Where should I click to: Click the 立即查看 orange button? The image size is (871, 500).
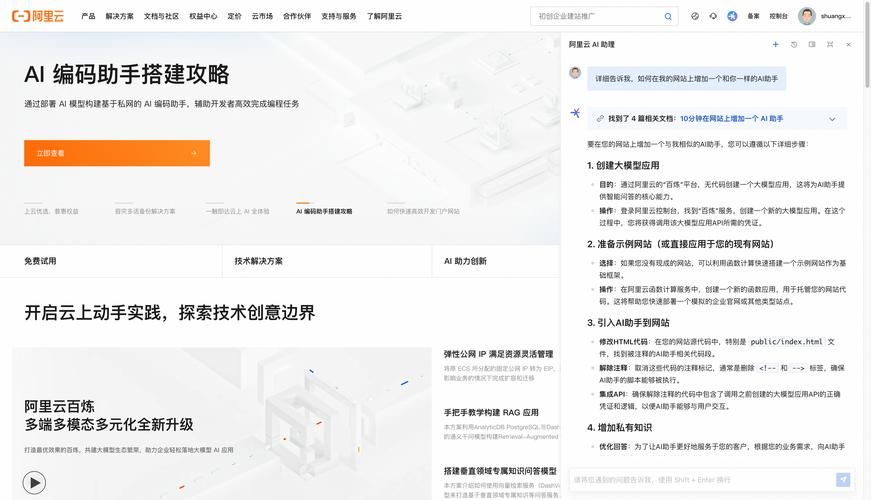click(117, 153)
